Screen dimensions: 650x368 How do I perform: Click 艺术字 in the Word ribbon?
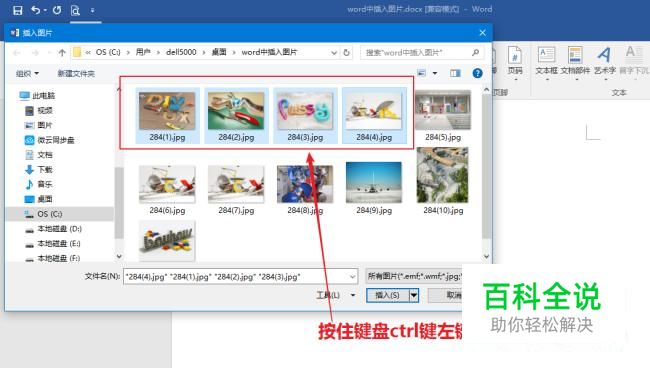pyautogui.click(x=605, y=61)
